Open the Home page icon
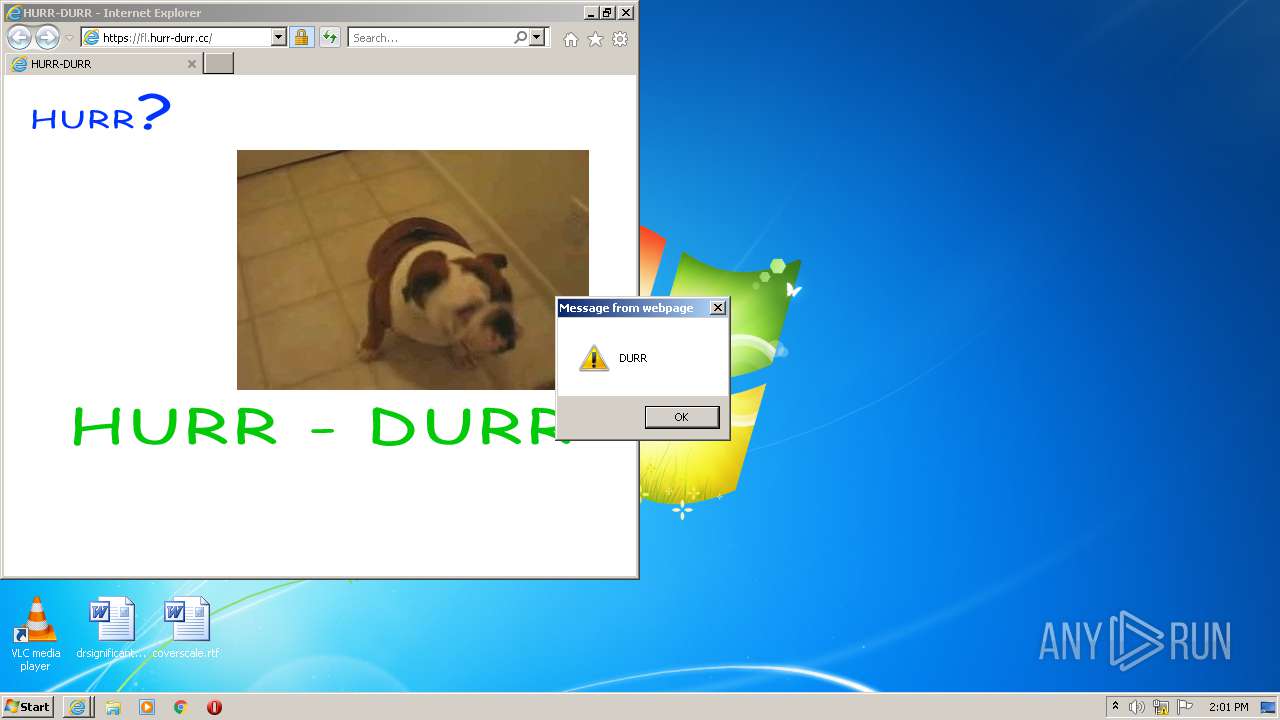Screen dimensions: 1280x720 click(x=570, y=39)
